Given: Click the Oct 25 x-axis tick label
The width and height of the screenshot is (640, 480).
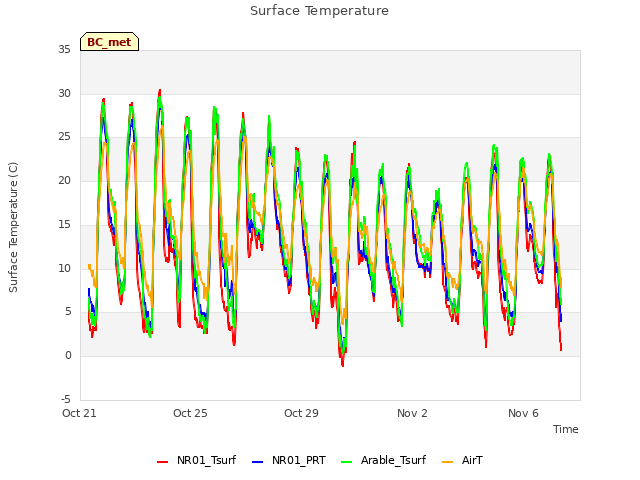Looking at the screenshot, I should [190, 413].
